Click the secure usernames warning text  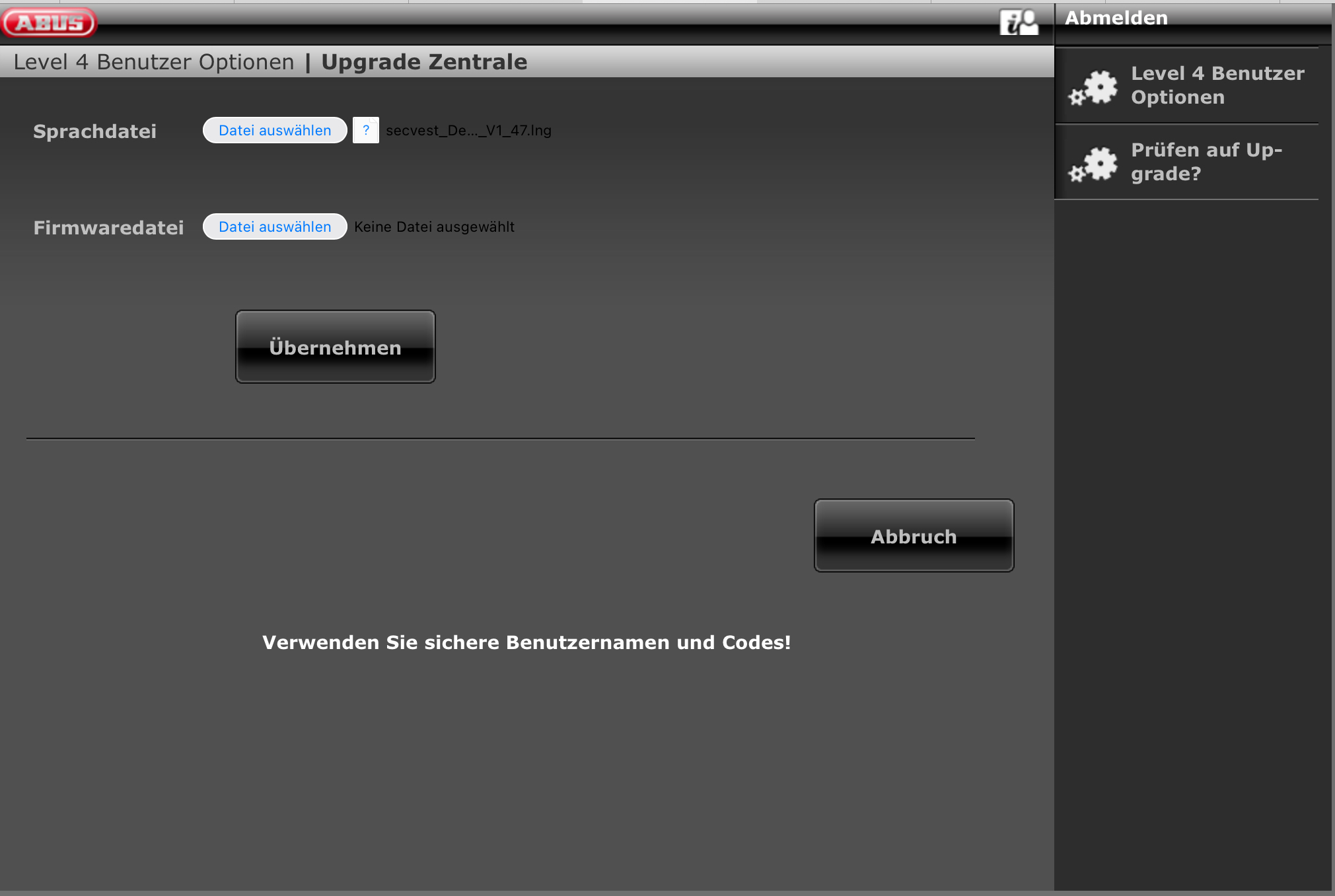coord(526,642)
